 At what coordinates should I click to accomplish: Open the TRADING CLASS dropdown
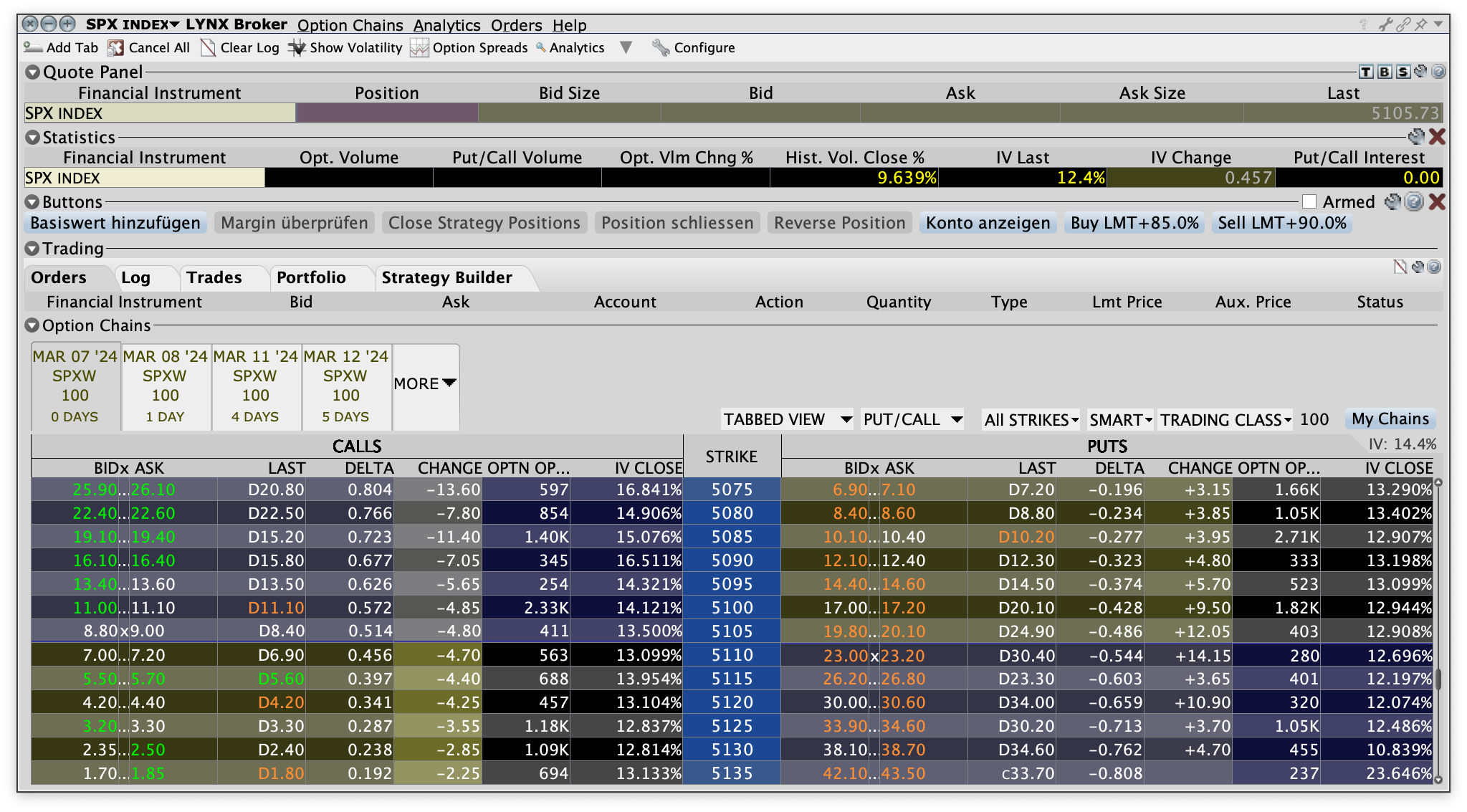1225,419
